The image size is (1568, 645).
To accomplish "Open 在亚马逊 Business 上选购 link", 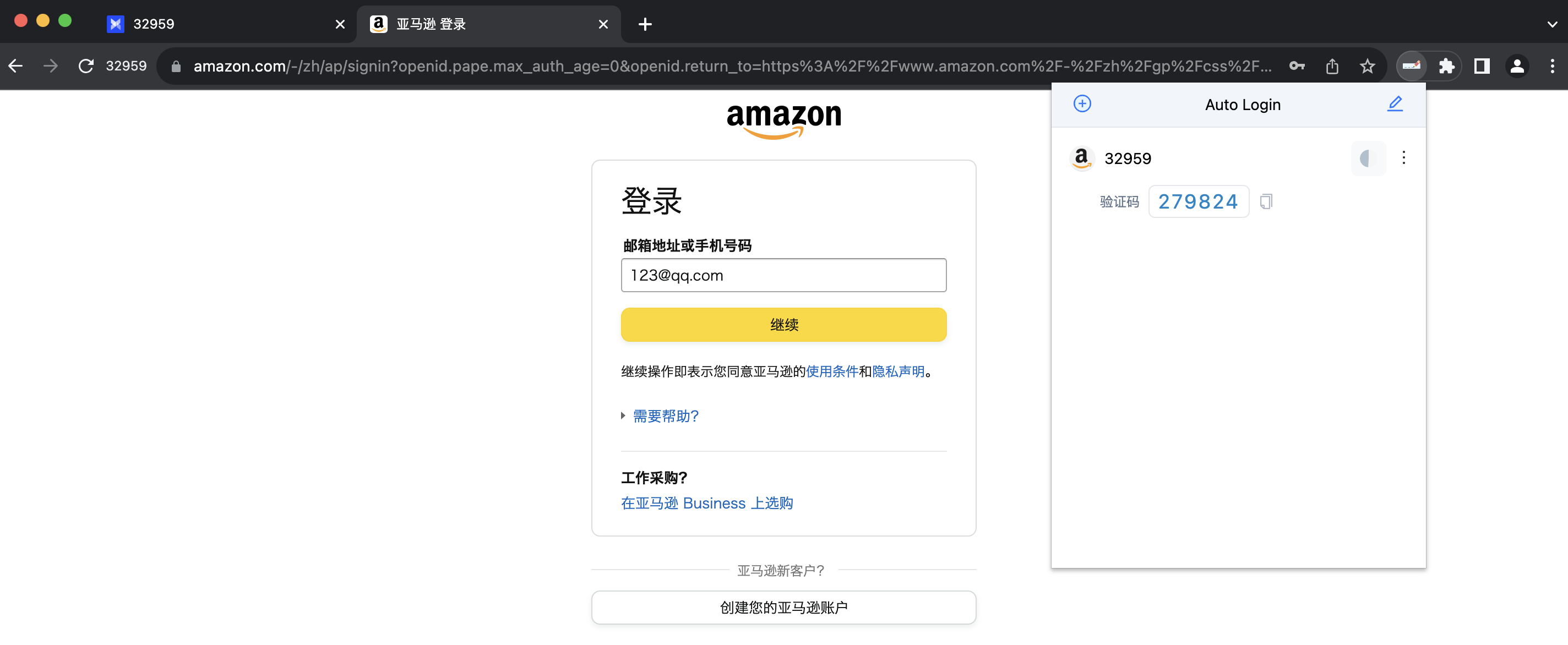I will 707,503.
